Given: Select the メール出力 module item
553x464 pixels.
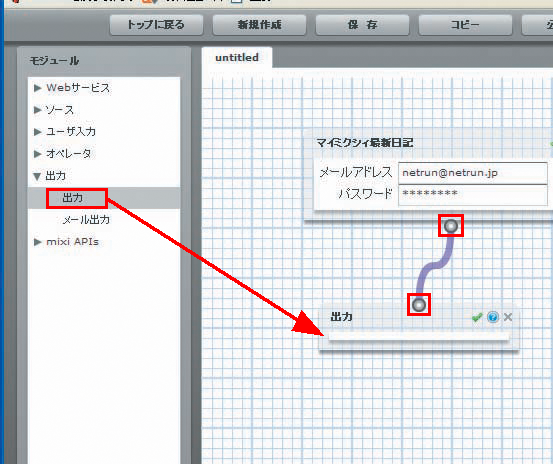Looking at the screenshot, I should 86,220.
